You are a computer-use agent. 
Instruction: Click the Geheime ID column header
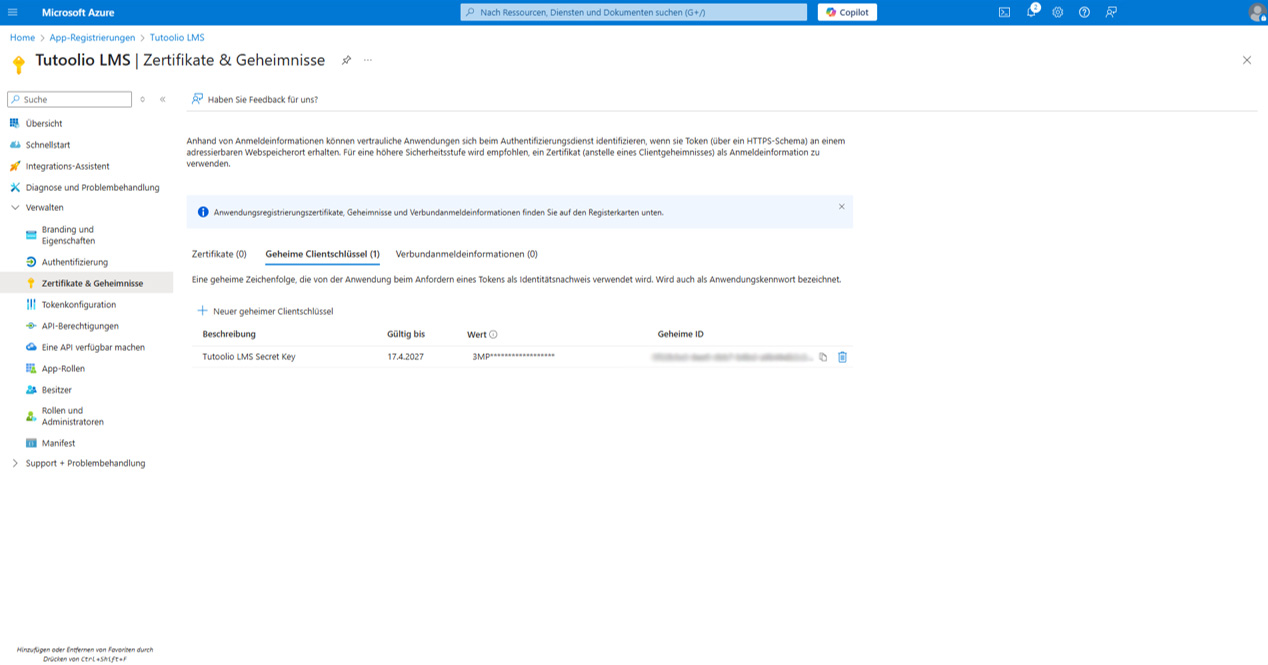click(x=680, y=334)
